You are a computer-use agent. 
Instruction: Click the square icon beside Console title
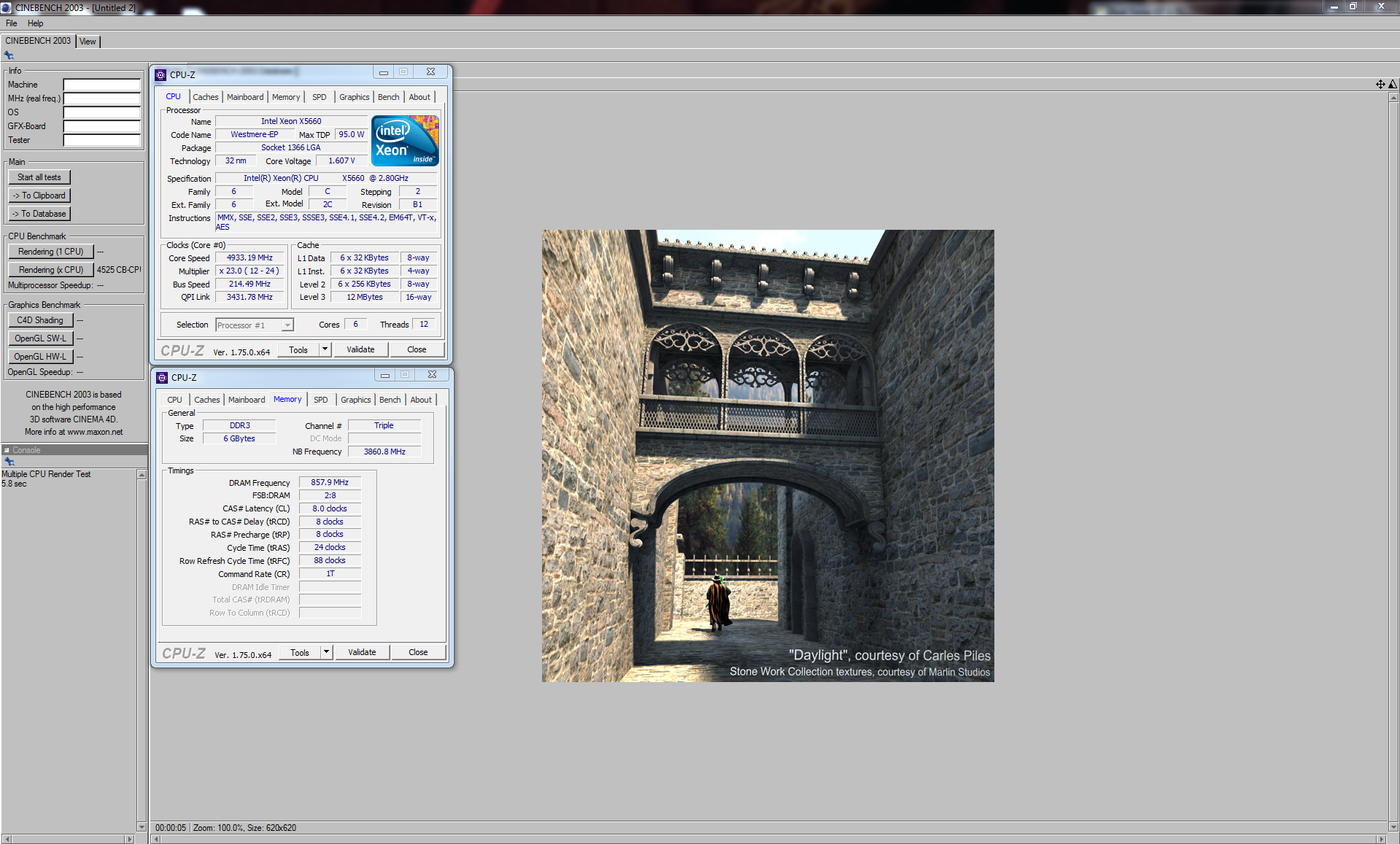7,450
